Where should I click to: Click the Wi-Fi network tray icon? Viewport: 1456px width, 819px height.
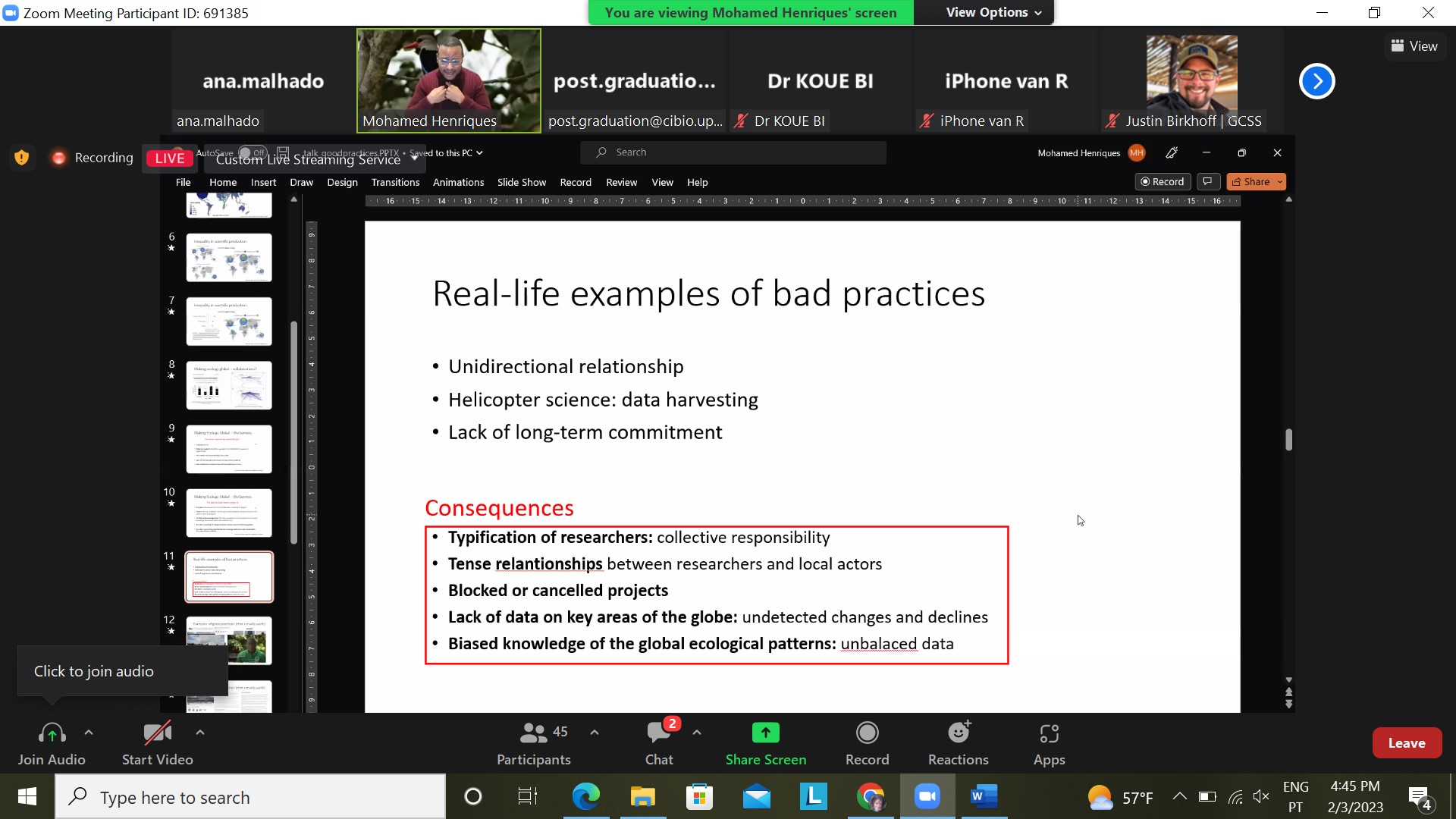(1235, 796)
